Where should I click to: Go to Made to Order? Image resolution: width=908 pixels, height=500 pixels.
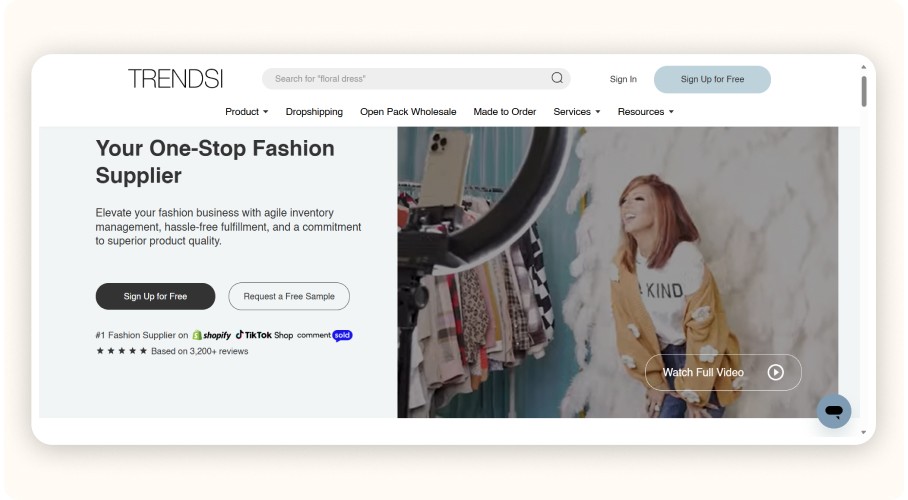(504, 111)
